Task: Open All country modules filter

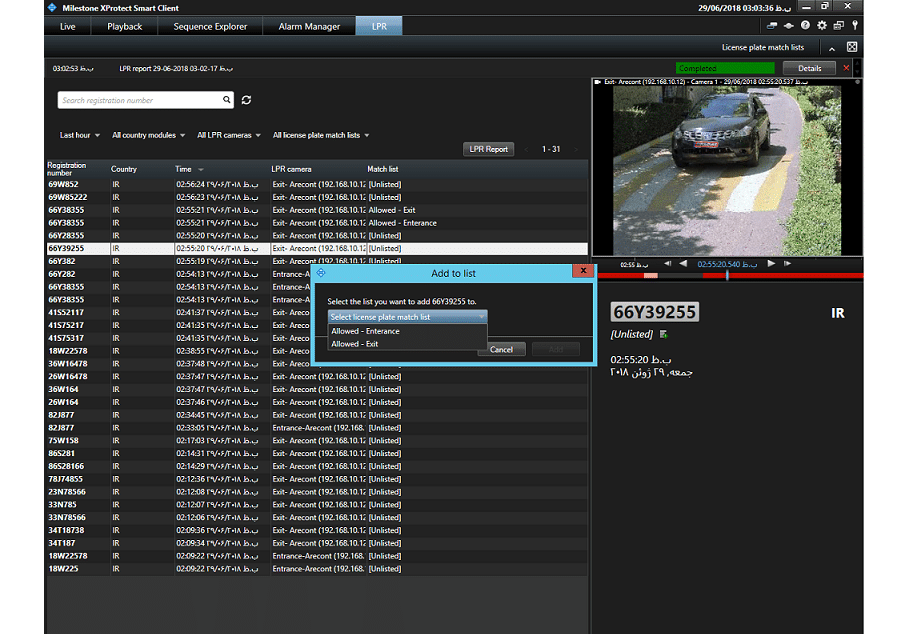Action: coord(148,135)
